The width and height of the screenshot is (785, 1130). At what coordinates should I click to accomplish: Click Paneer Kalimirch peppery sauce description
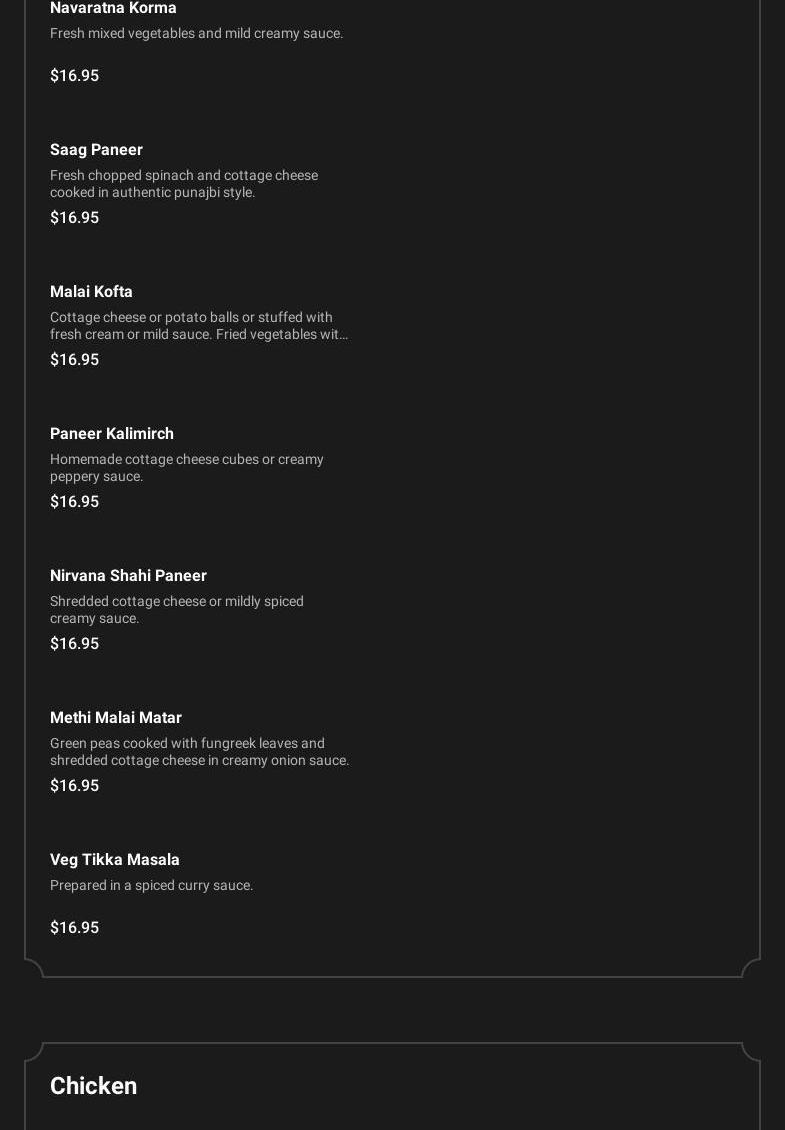click(186, 468)
